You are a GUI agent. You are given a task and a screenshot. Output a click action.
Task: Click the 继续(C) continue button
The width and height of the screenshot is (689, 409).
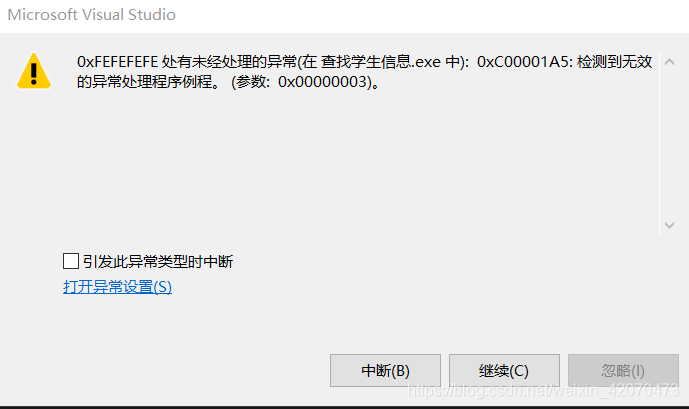504,370
